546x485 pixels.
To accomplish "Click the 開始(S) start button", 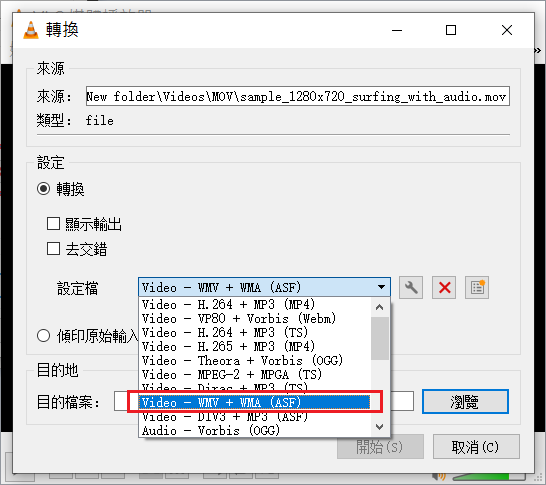I will 380,447.
